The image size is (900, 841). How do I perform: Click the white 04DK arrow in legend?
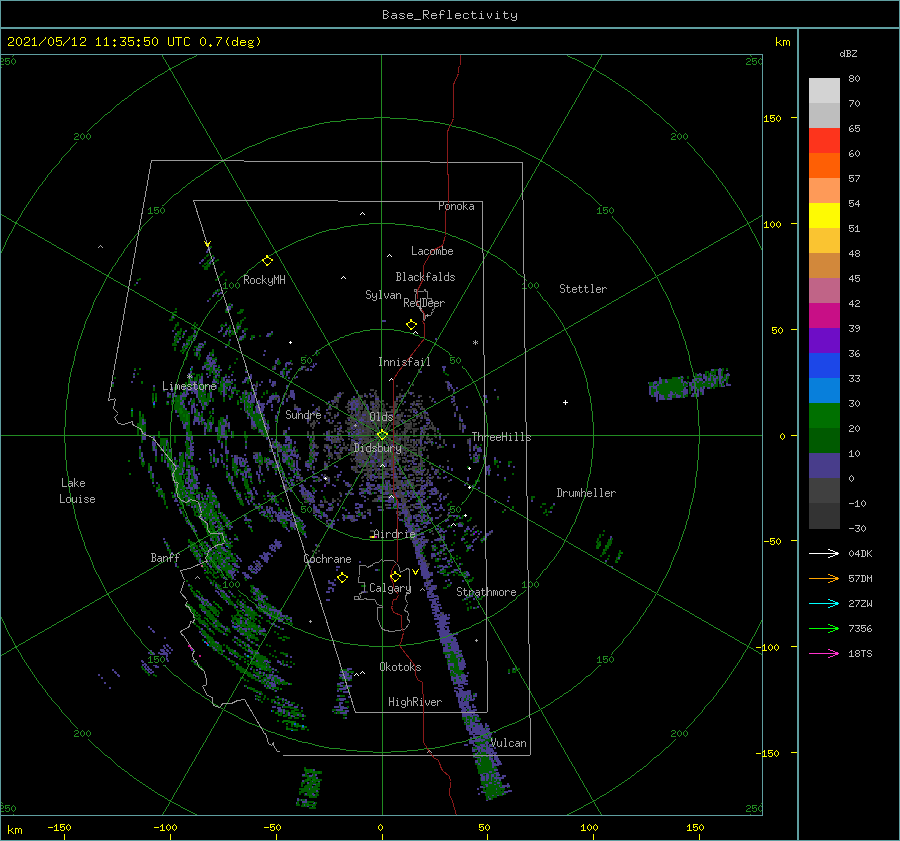coord(824,553)
